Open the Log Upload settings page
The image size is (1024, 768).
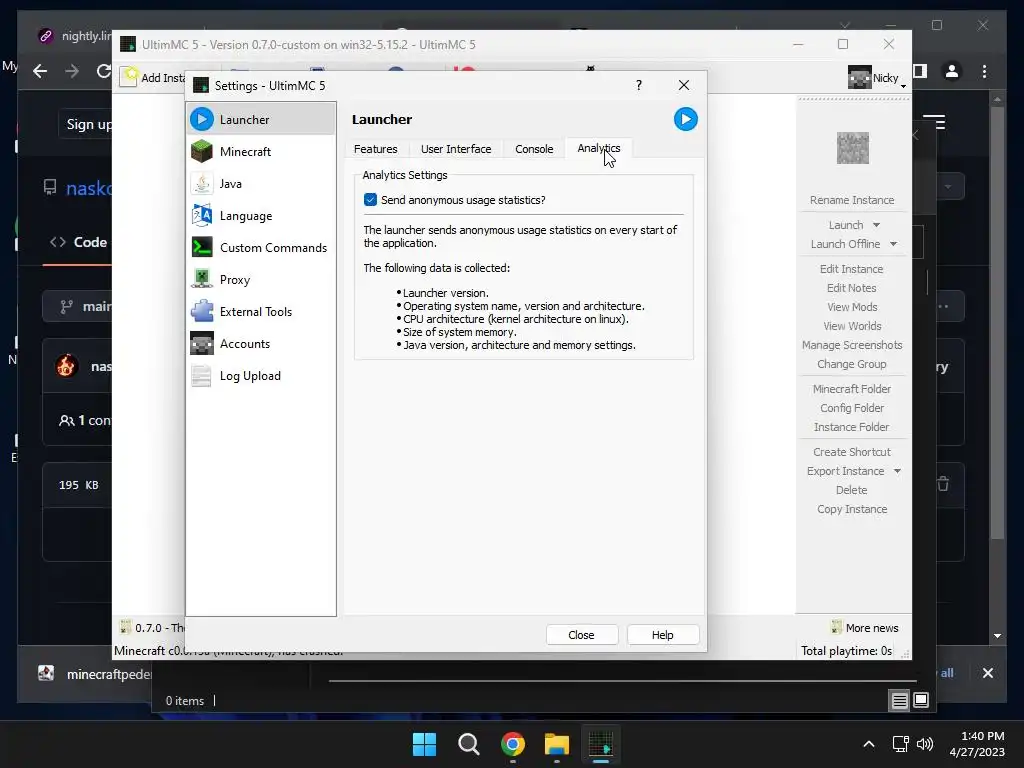261,376
